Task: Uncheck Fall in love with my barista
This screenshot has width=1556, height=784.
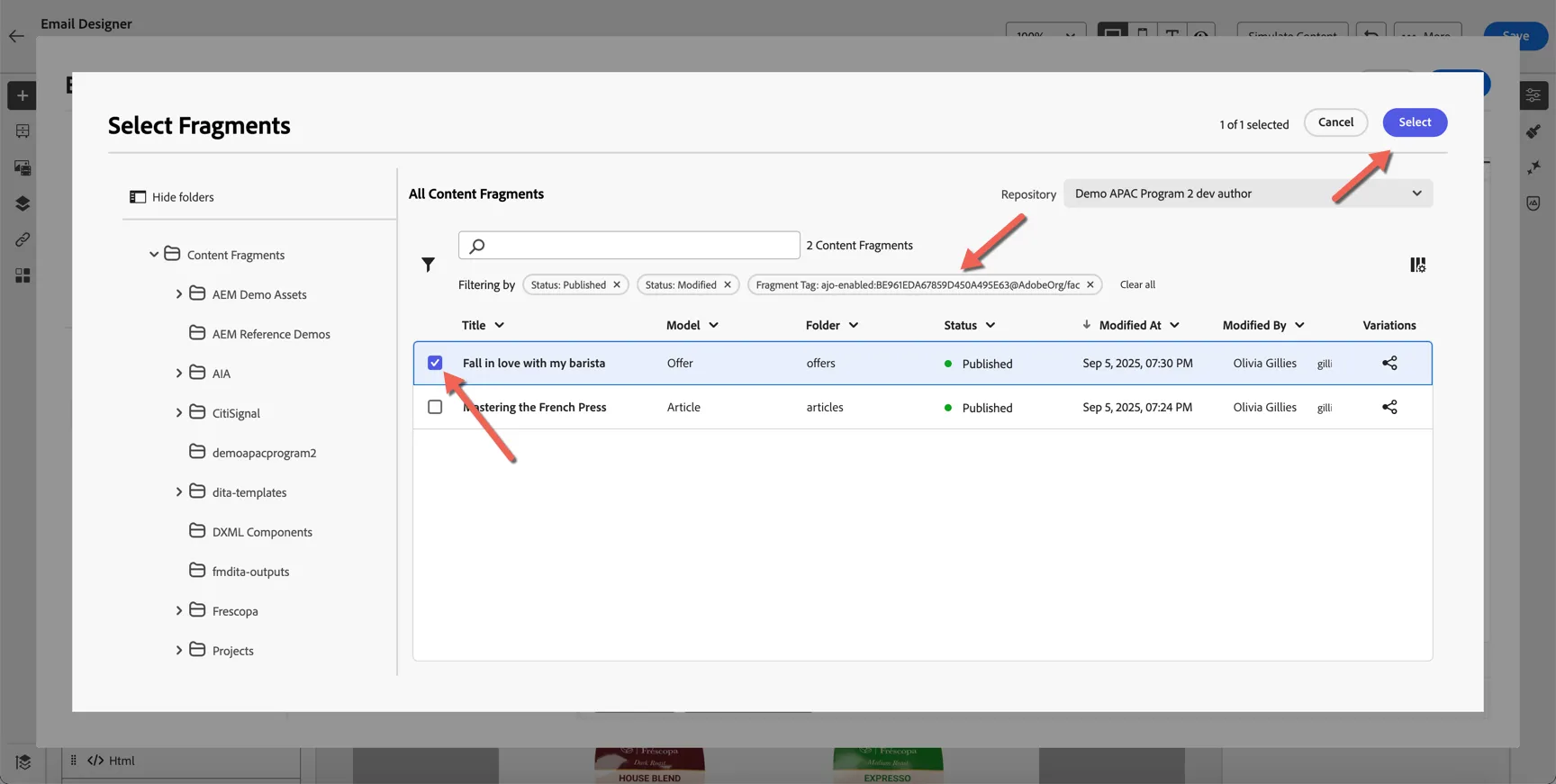Action: point(435,363)
